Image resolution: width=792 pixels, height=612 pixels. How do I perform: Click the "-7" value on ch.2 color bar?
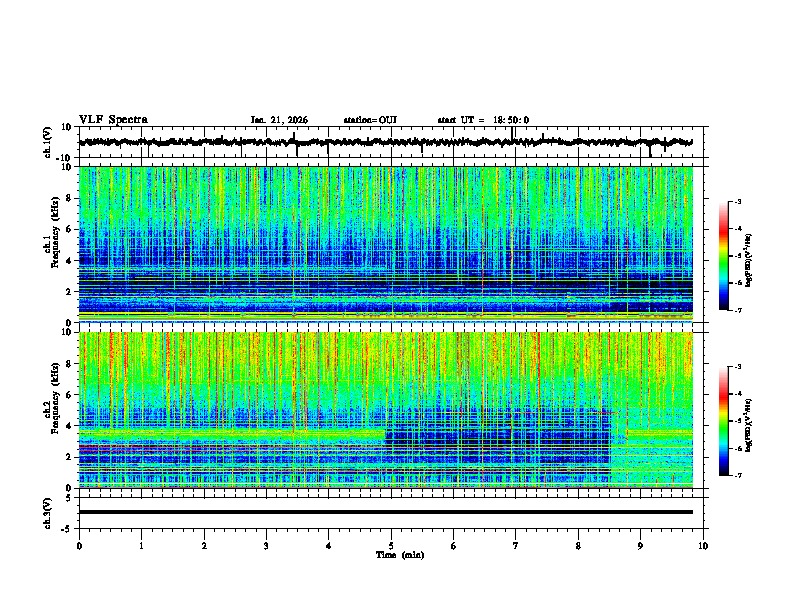[738, 475]
